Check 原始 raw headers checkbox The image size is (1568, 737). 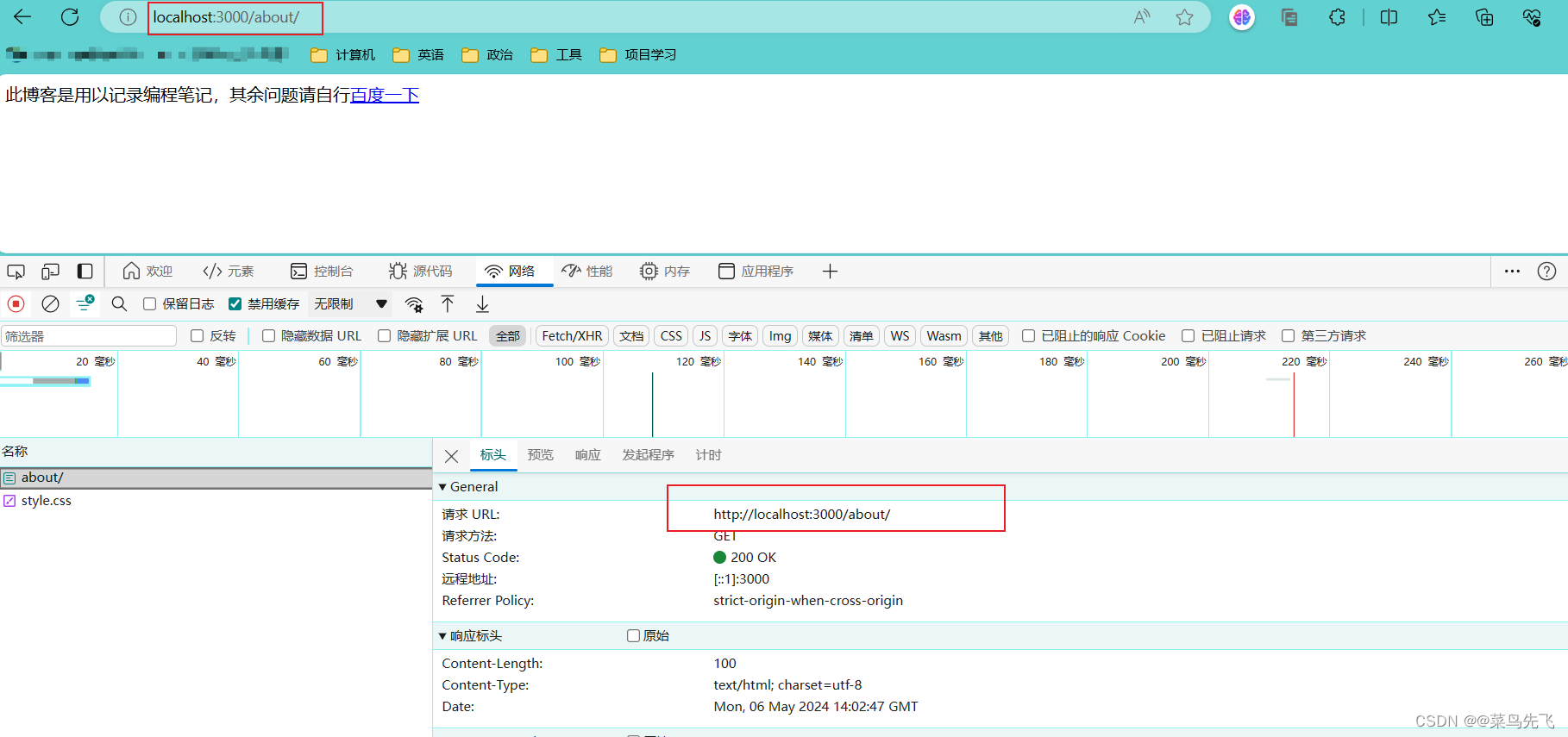(633, 635)
